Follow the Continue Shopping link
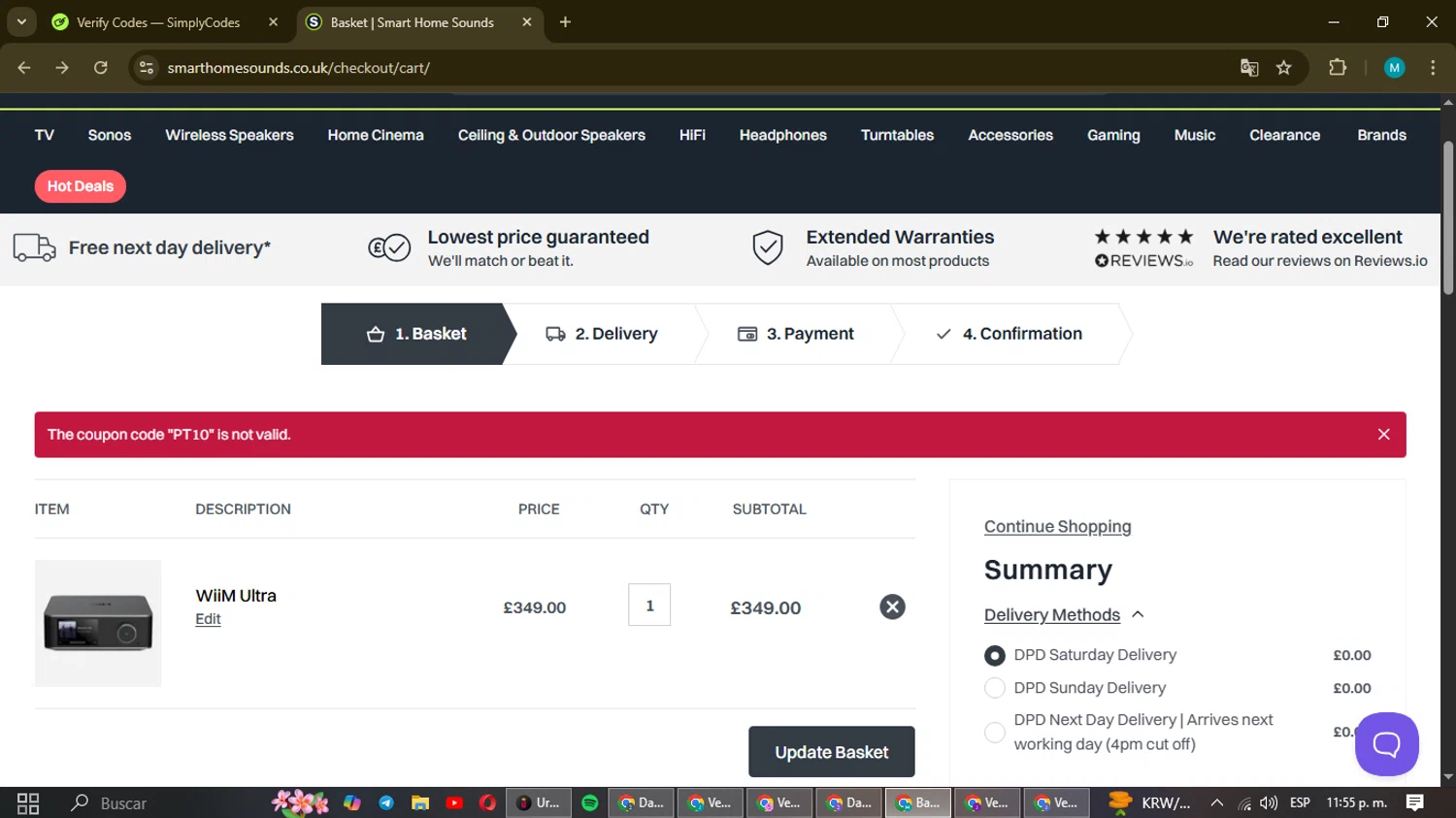This screenshot has width=1456, height=818. coord(1058,527)
